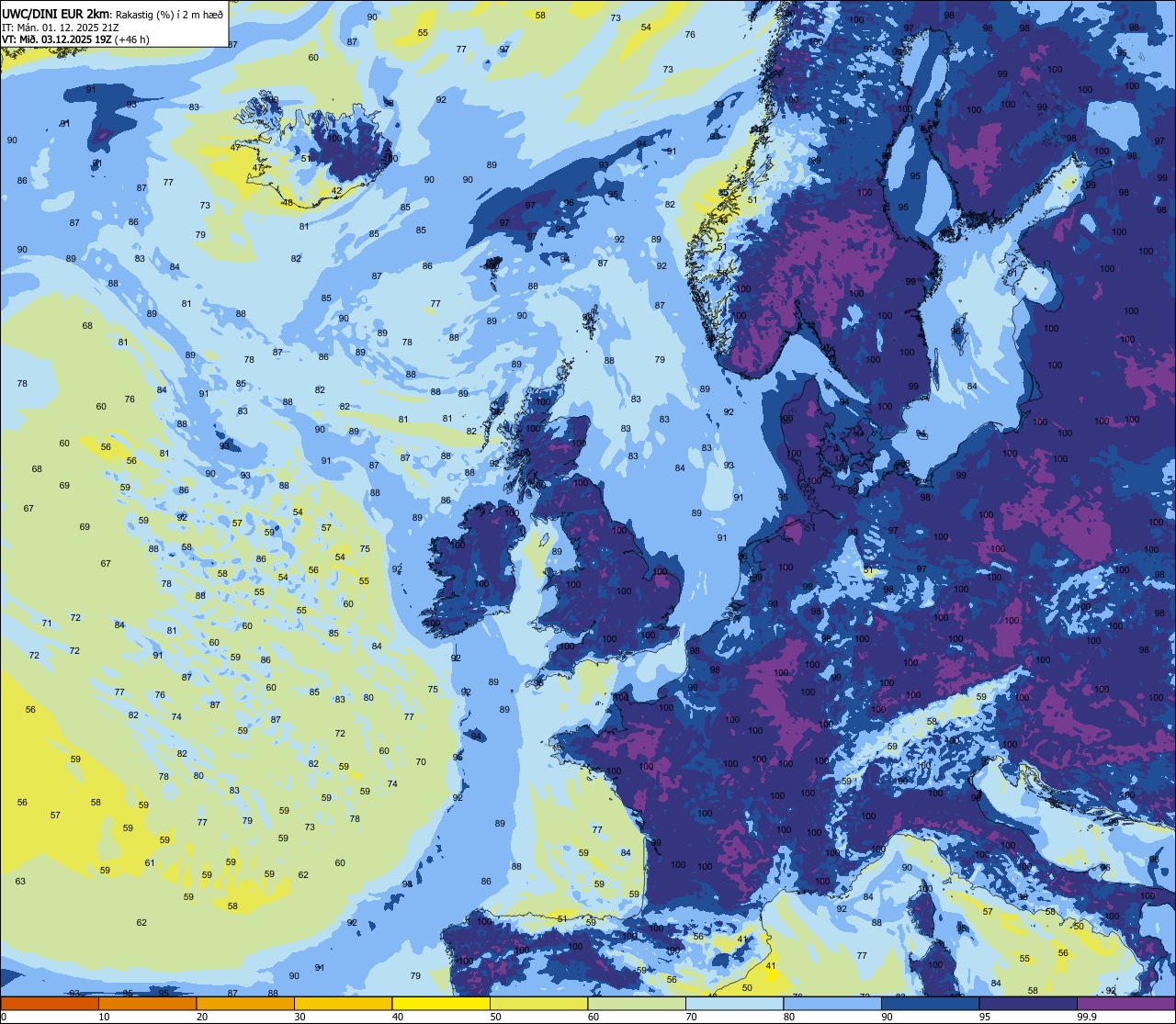Click the purple legend segment above 99.9
Screen dimensions: 1176x1024
click(1125, 1004)
